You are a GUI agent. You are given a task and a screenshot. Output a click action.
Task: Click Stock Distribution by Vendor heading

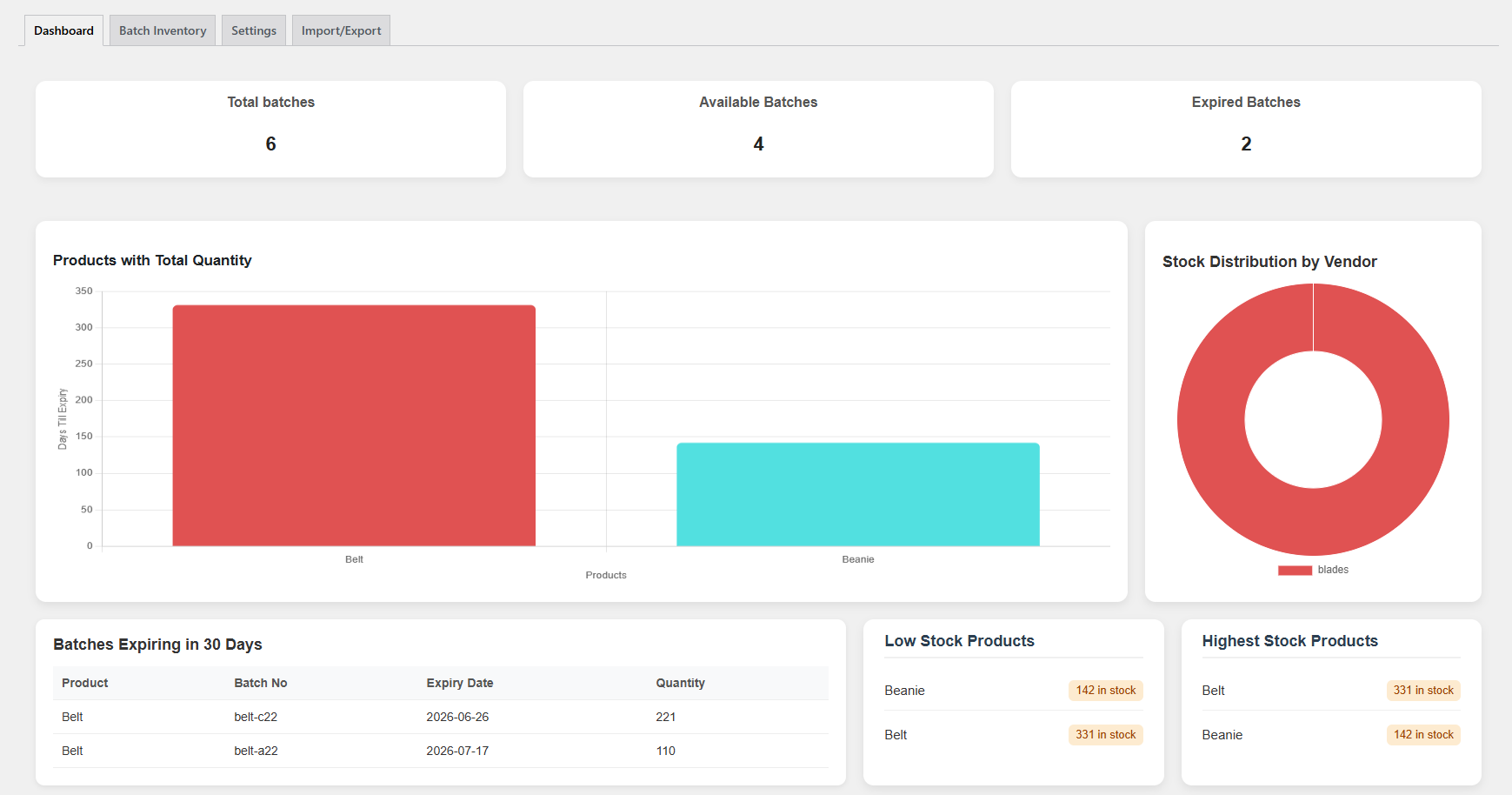(x=1269, y=262)
